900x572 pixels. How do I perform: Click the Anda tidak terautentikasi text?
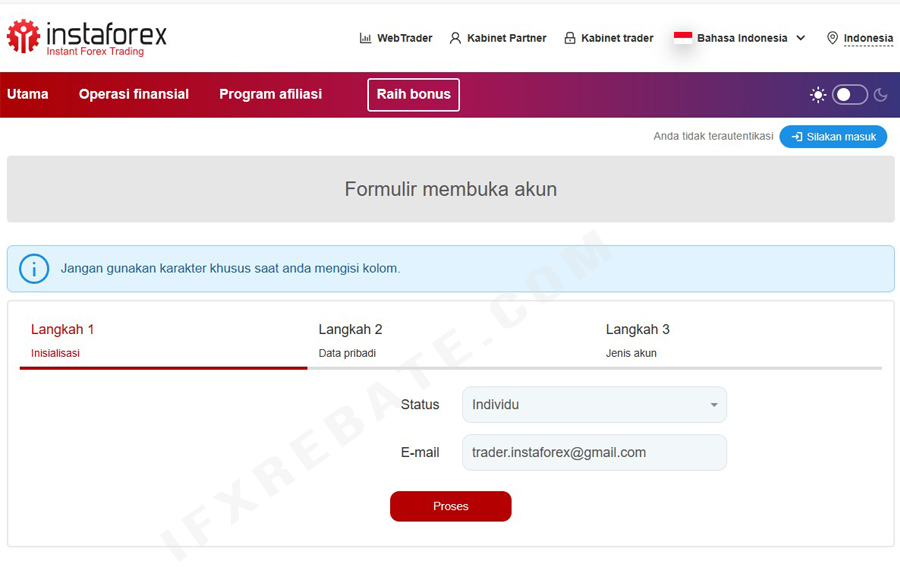click(713, 137)
